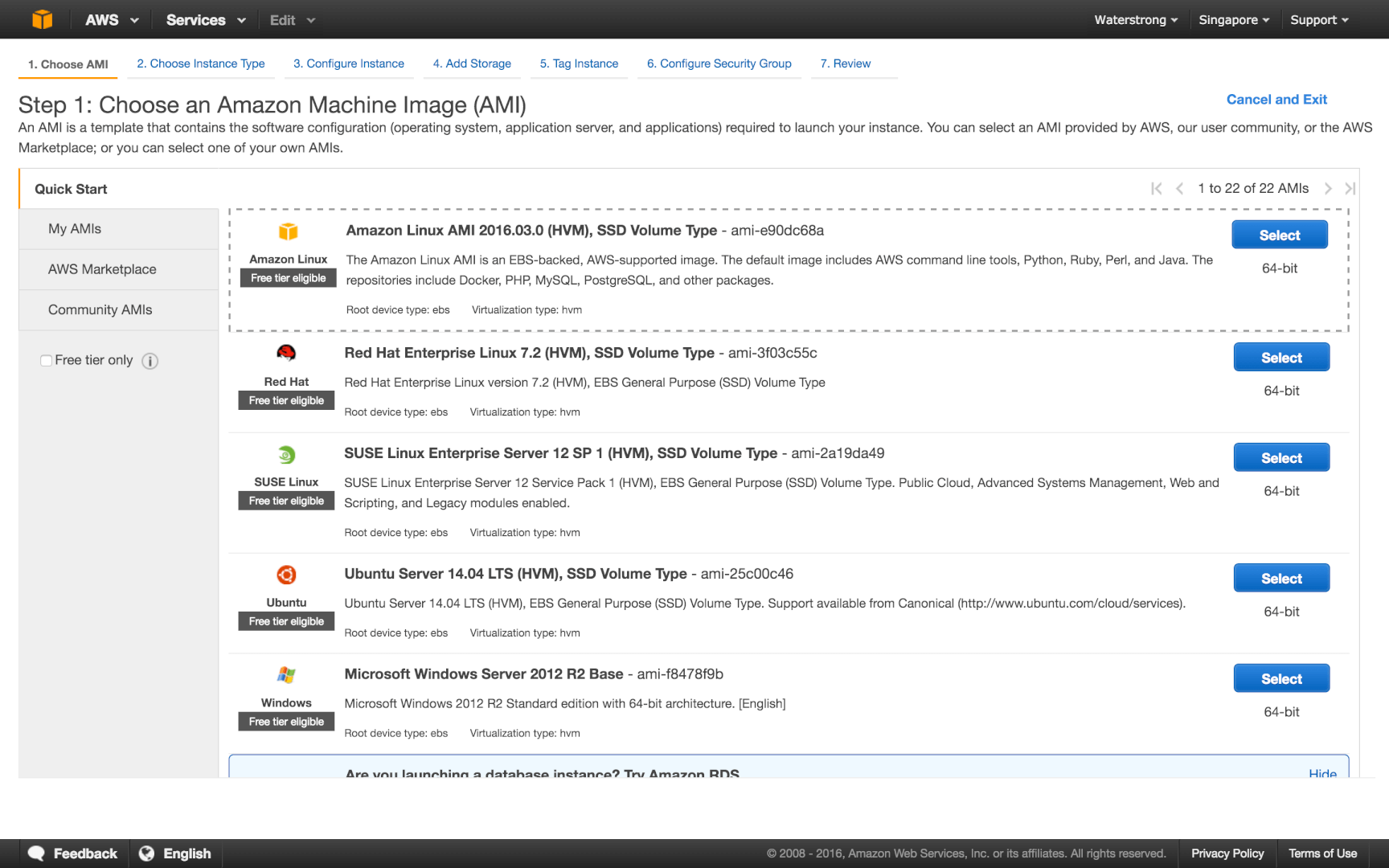Open the AWS dropdown menu
The image size is (1389, 868).
point(112,20)
